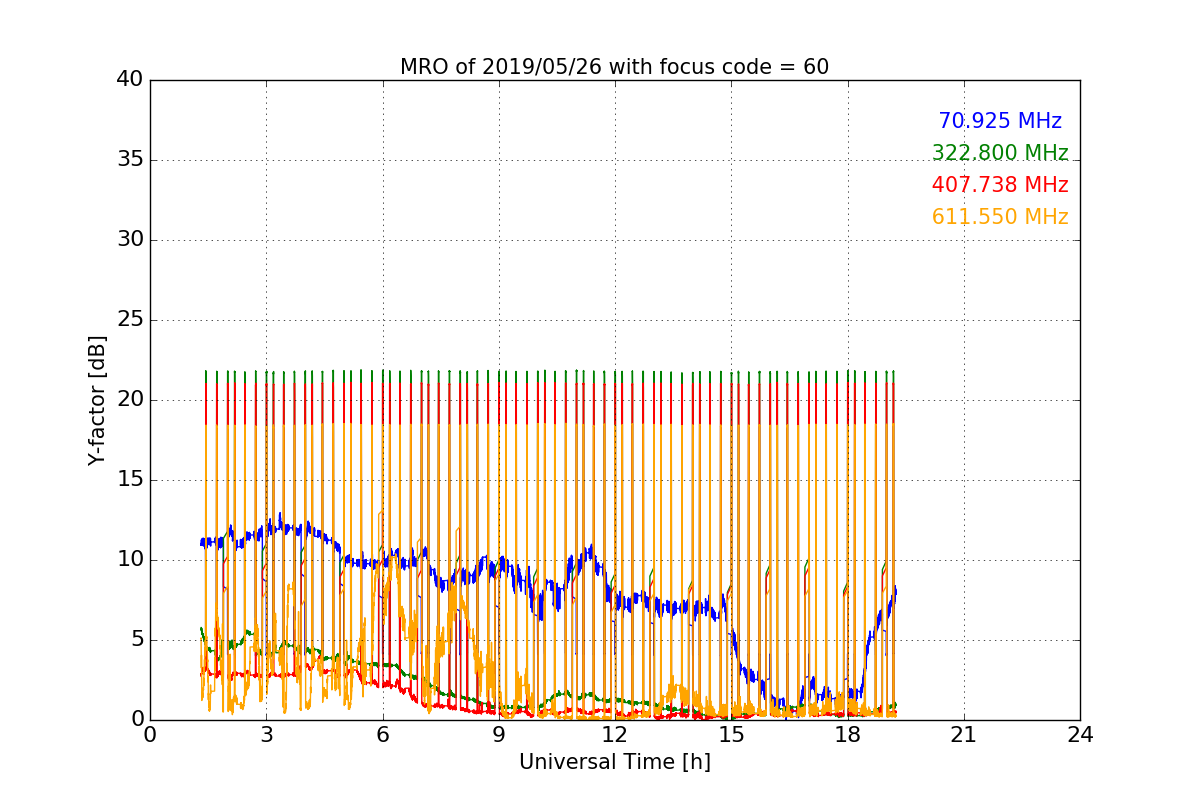This screenshot has width=1200, height=800.
Task: Select the blue 70.925 MHz legend label
Action: [1000, 121]
